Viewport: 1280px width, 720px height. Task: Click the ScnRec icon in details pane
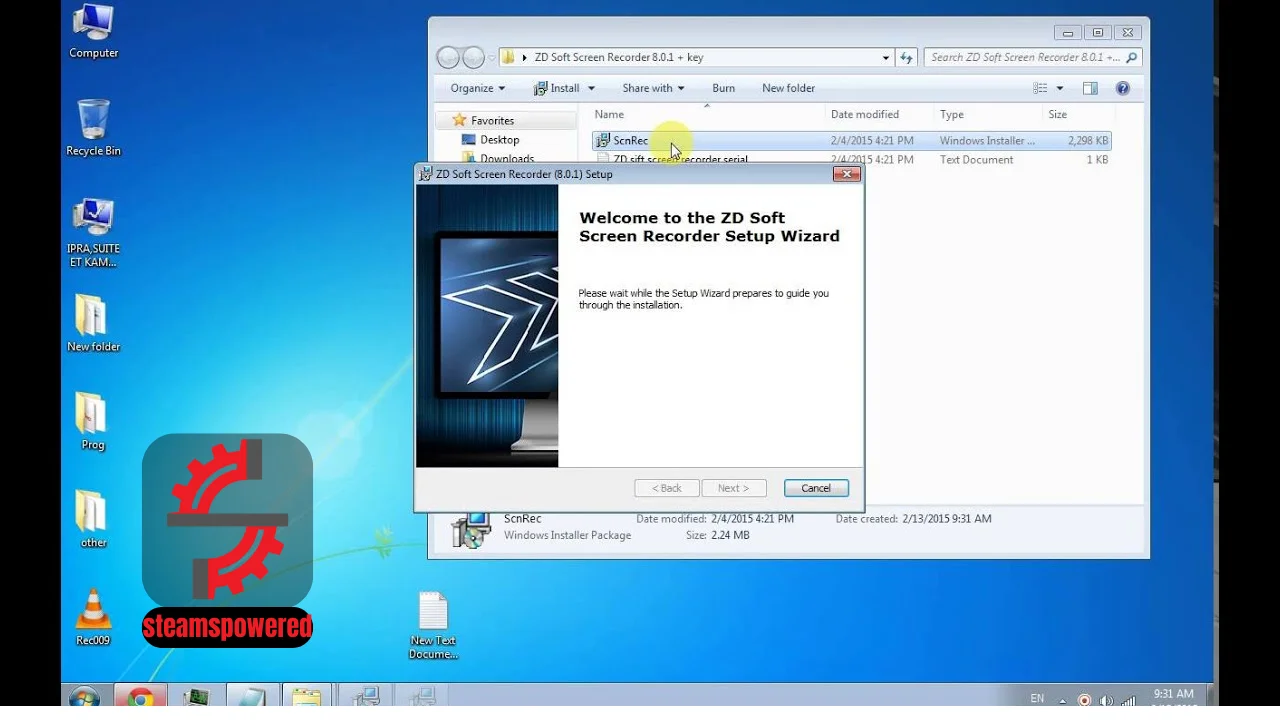(470, 529)
